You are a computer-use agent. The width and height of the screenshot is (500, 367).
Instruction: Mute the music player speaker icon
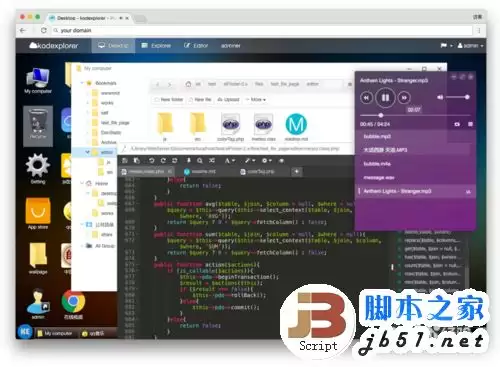pyautogui.click(x=440, y=97)
